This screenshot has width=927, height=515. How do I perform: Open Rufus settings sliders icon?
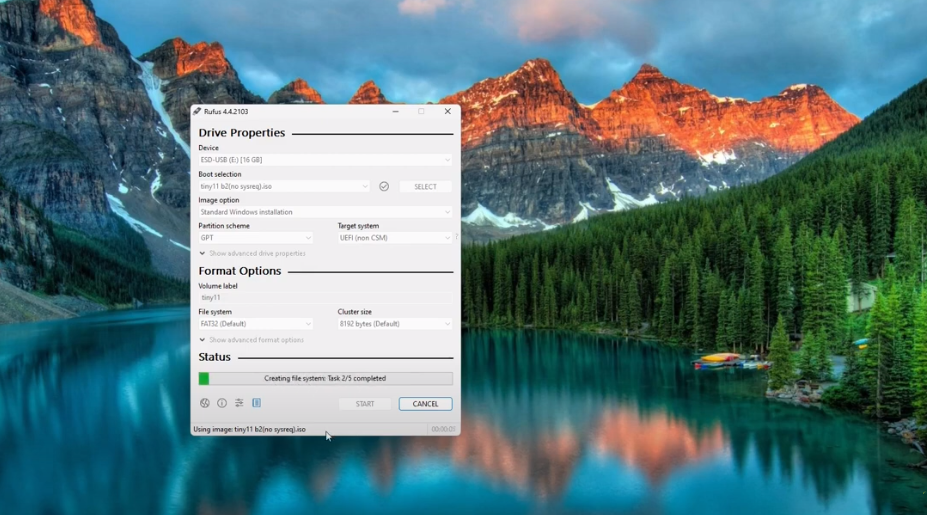239,403
